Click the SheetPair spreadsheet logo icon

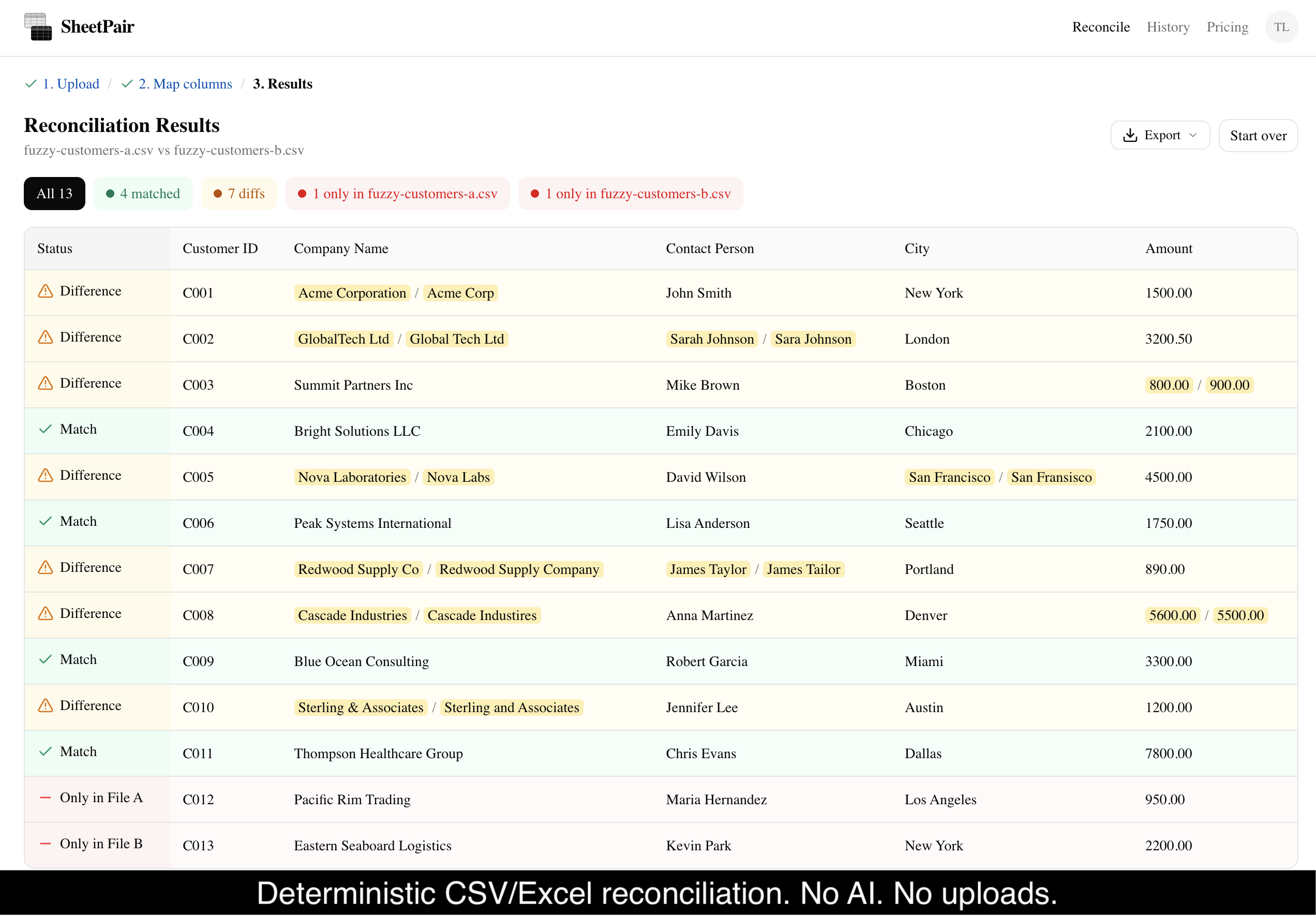(38, 27)
